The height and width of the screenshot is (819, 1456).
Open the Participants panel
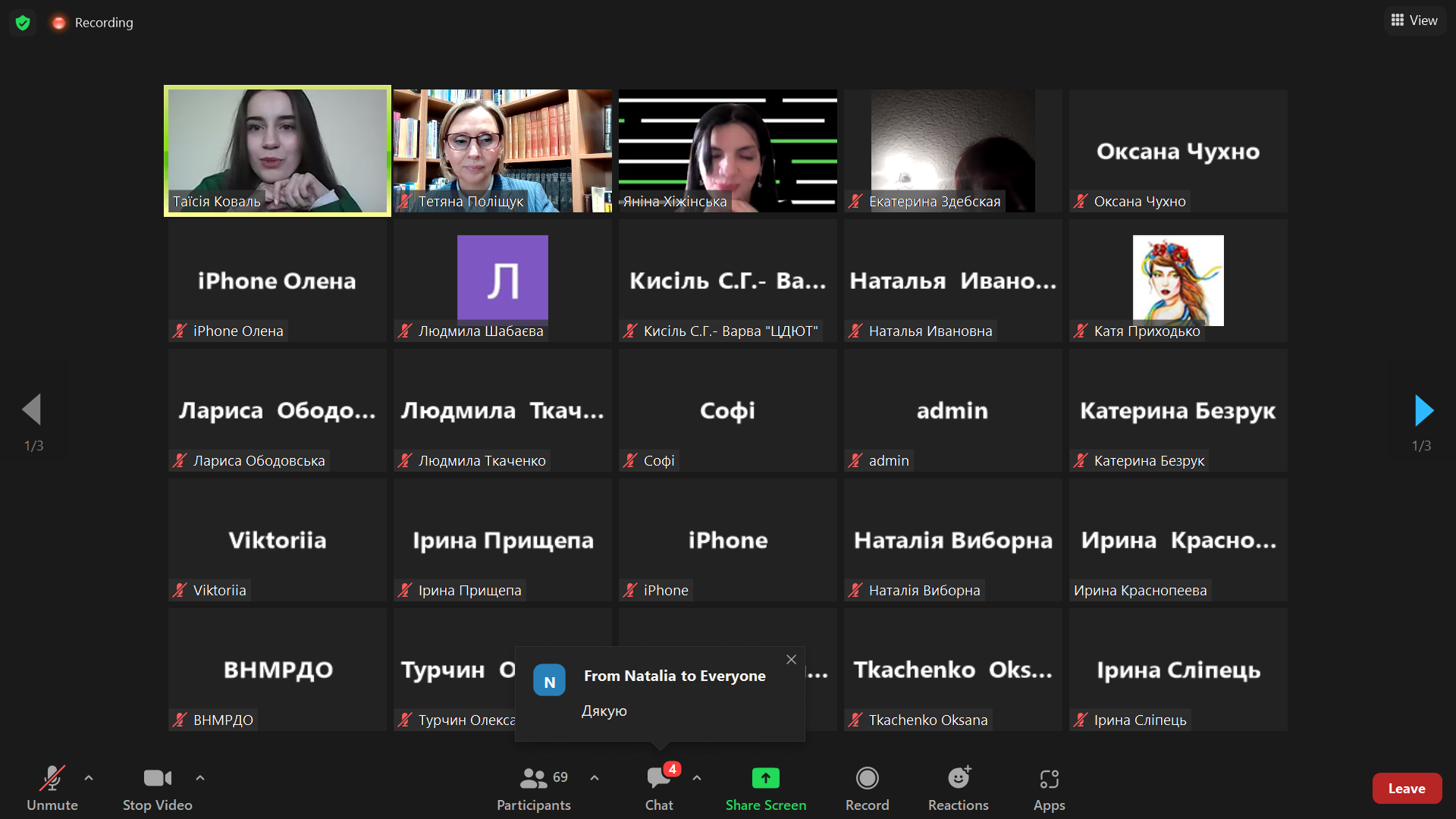[x=533, y=787]
